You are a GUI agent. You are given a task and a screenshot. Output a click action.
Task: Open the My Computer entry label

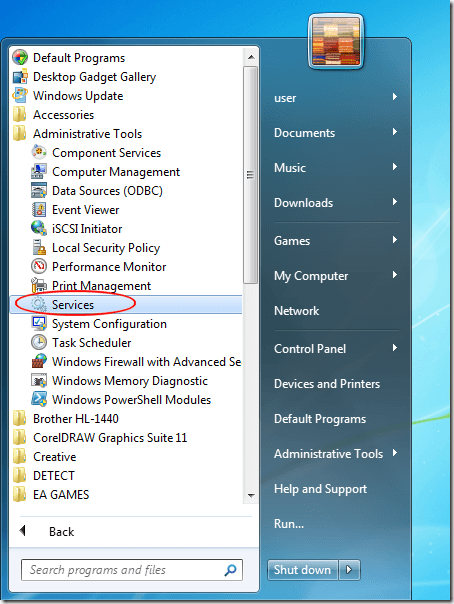coord(311,276)
